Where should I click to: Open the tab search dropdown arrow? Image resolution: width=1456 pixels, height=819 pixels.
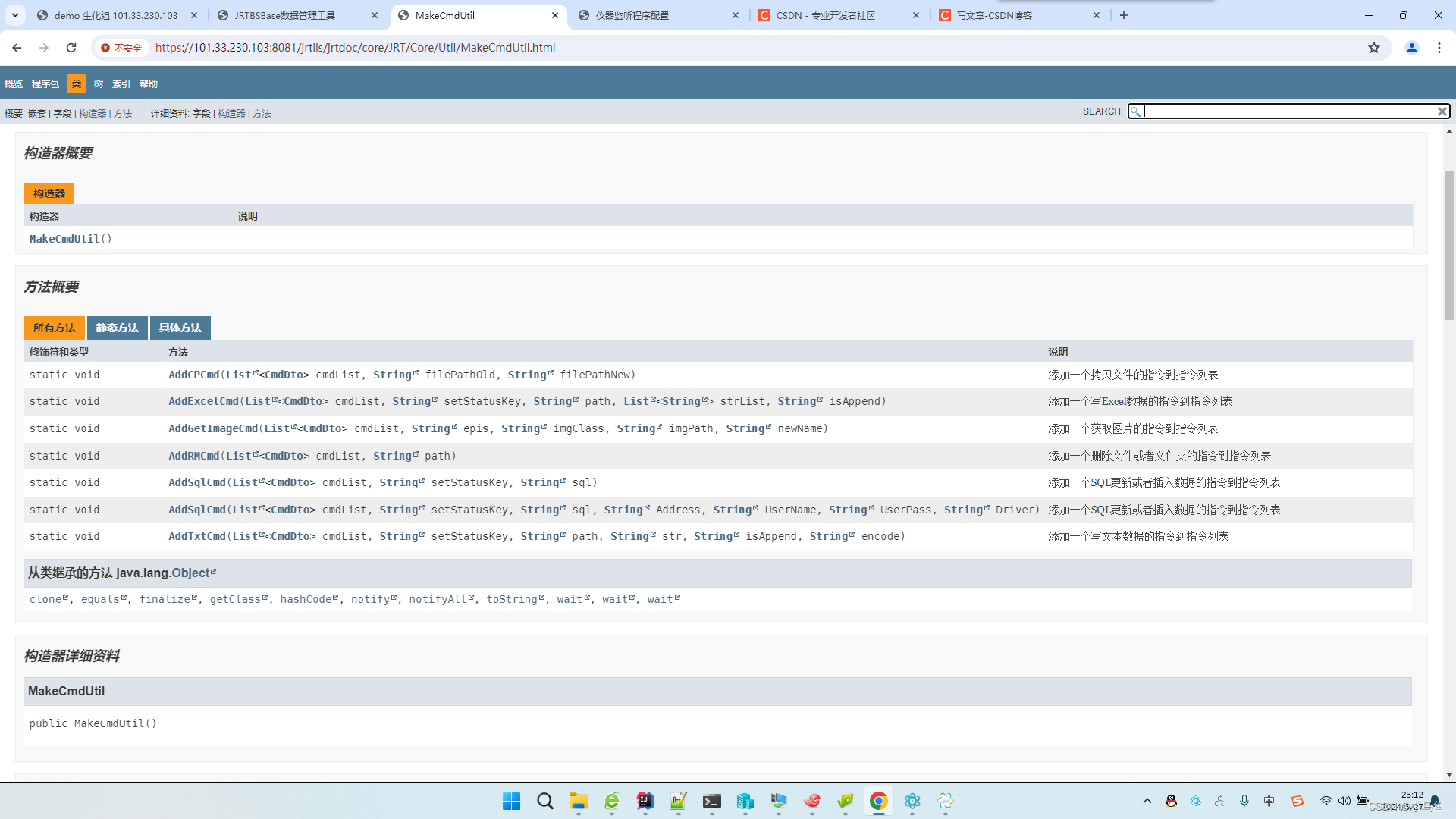coord(15,15)
